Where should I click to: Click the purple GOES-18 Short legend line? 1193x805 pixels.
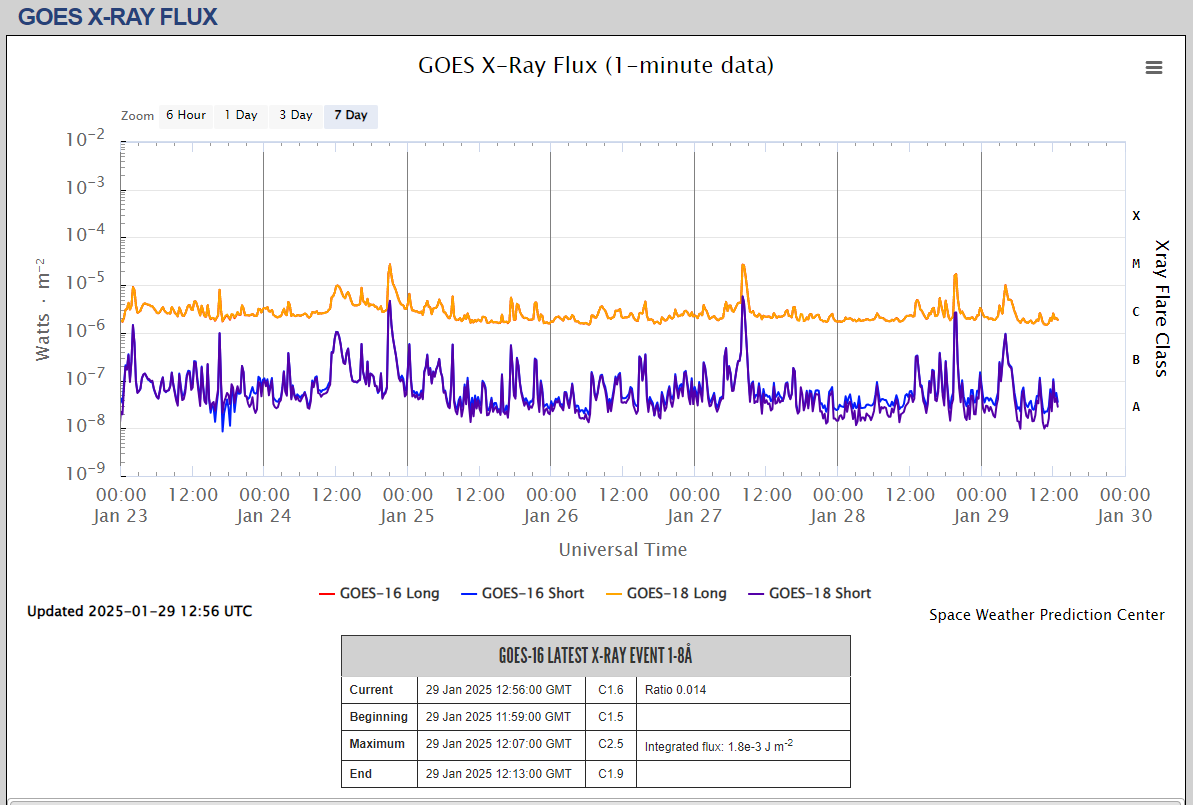[x=755, y=593]
